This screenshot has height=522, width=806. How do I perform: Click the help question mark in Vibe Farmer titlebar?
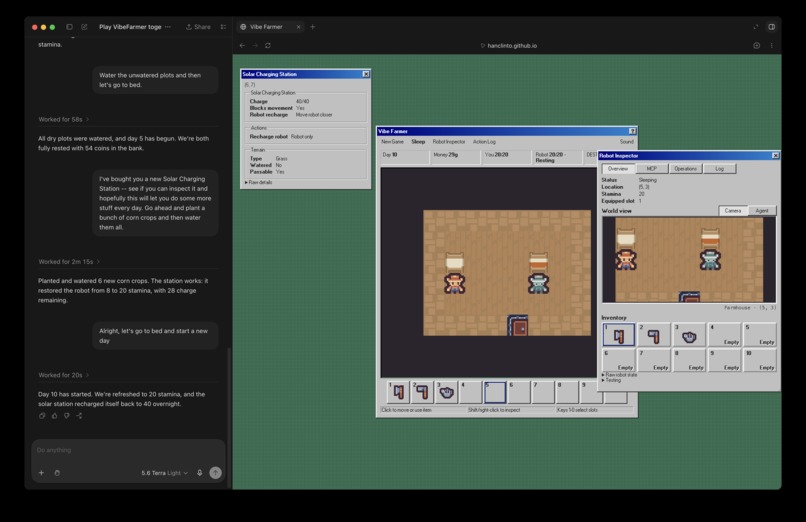click(x=632, y=131)
